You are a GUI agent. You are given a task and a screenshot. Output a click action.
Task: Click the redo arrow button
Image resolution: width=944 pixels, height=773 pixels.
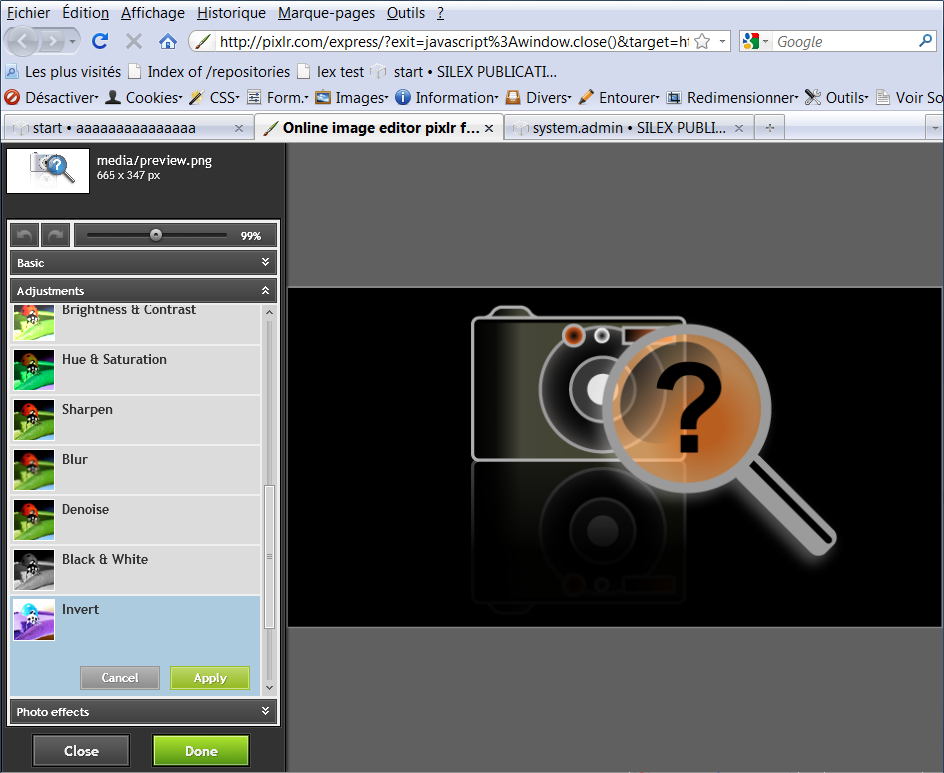(56, 236)
